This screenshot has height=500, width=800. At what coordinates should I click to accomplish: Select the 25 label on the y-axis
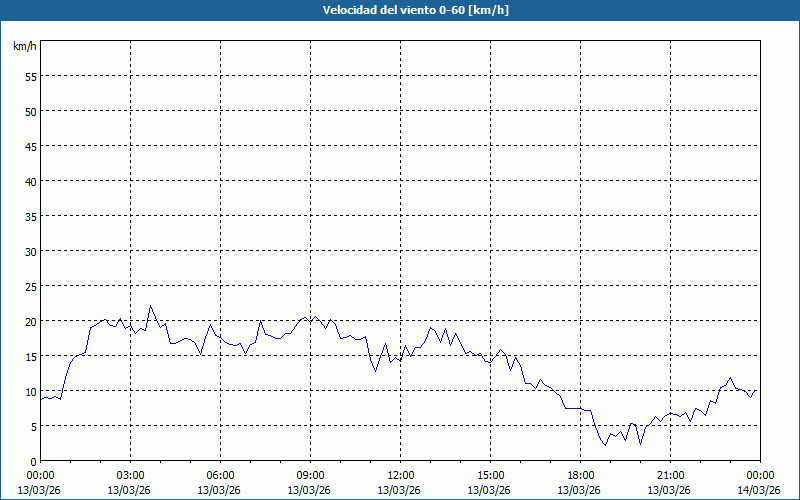click(30, 287)
